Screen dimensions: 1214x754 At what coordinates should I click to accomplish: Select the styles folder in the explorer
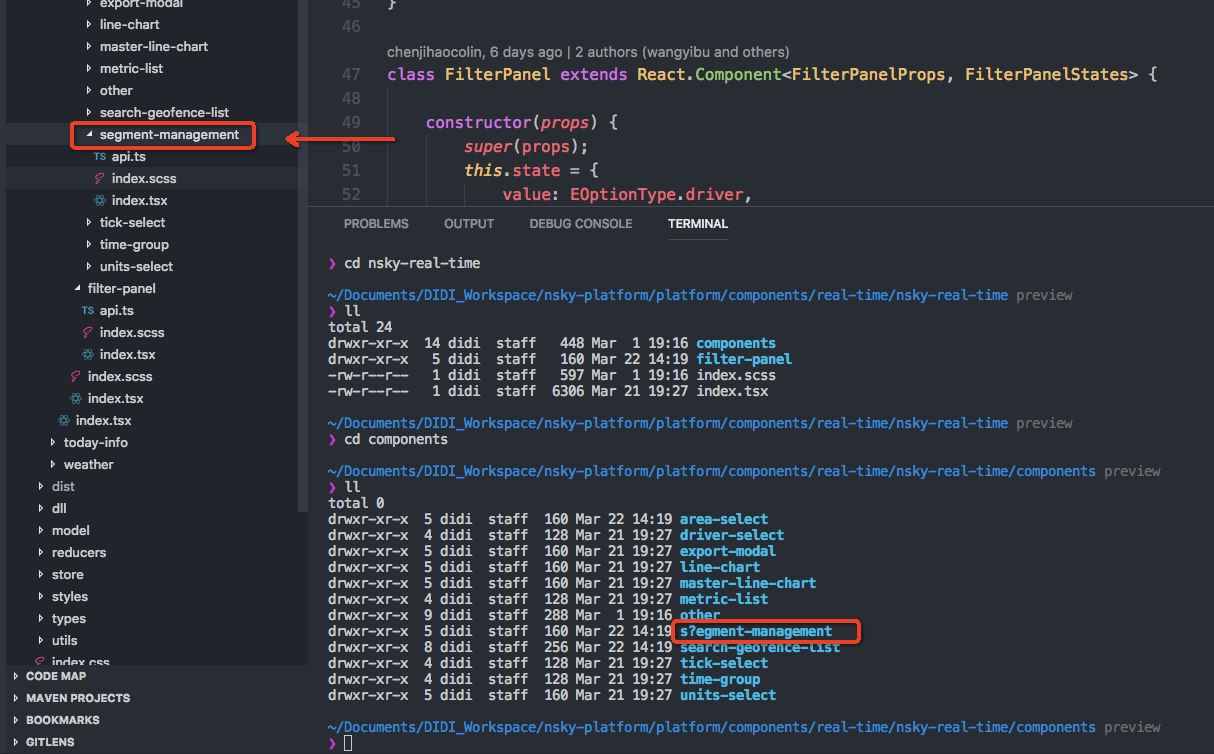click(70, 597)
